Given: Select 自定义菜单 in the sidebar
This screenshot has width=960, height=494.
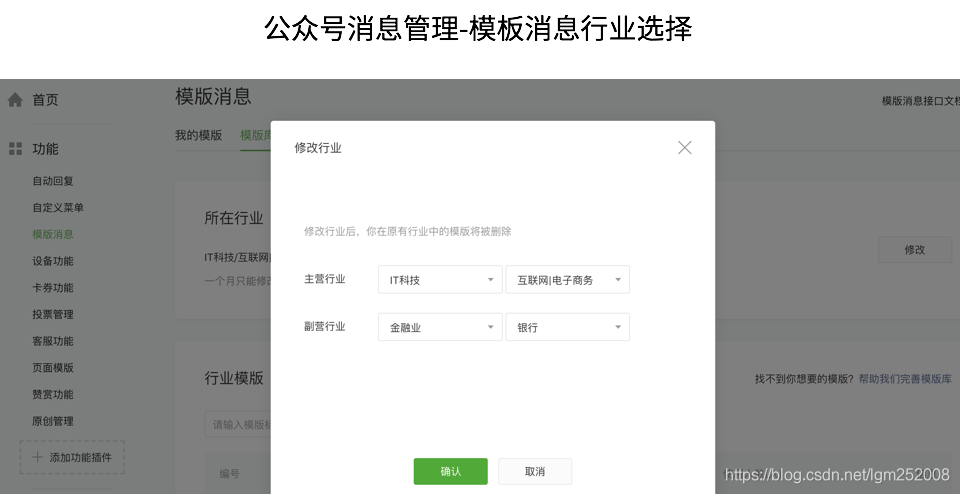Looking at the screenshot, I should click(58, 208).
